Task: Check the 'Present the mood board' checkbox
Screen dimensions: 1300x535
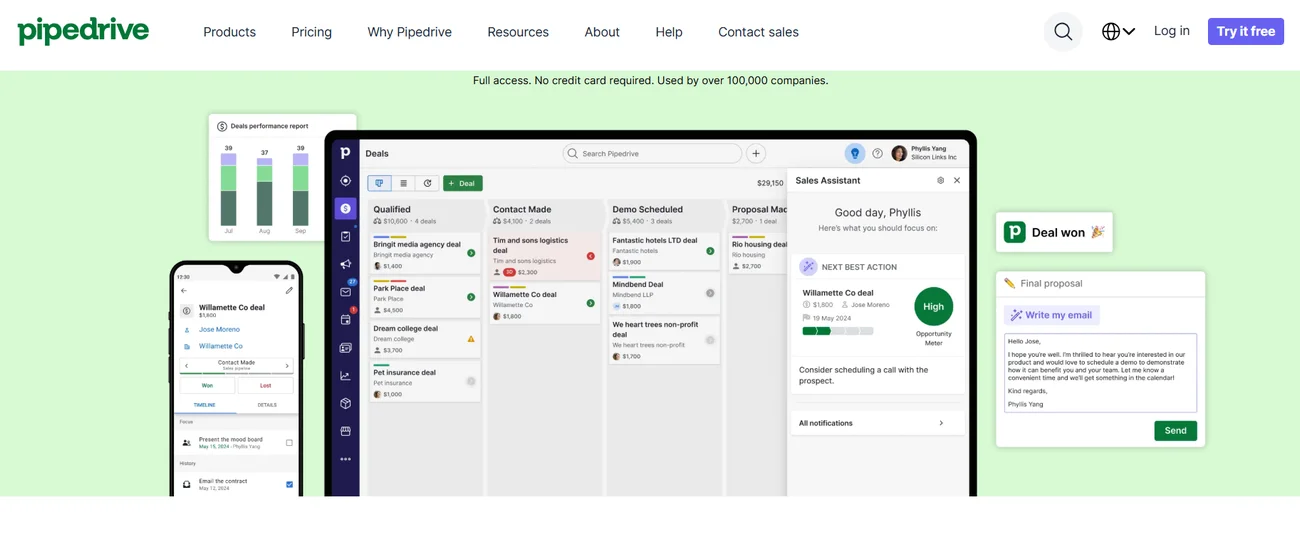Action: 289,442
